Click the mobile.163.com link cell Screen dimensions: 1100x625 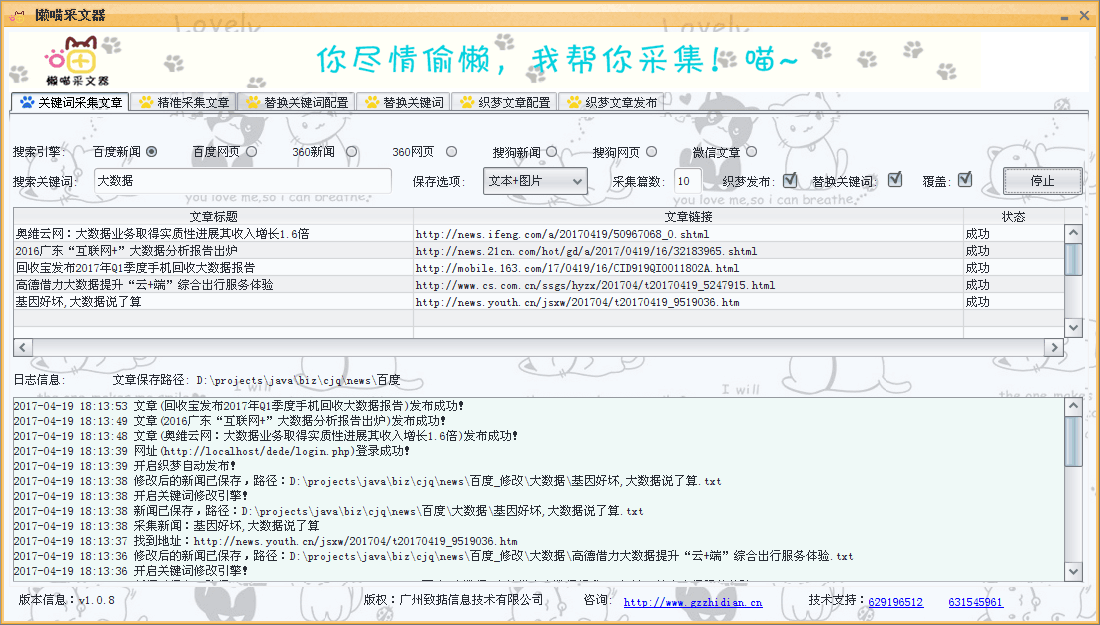point(688,268)
